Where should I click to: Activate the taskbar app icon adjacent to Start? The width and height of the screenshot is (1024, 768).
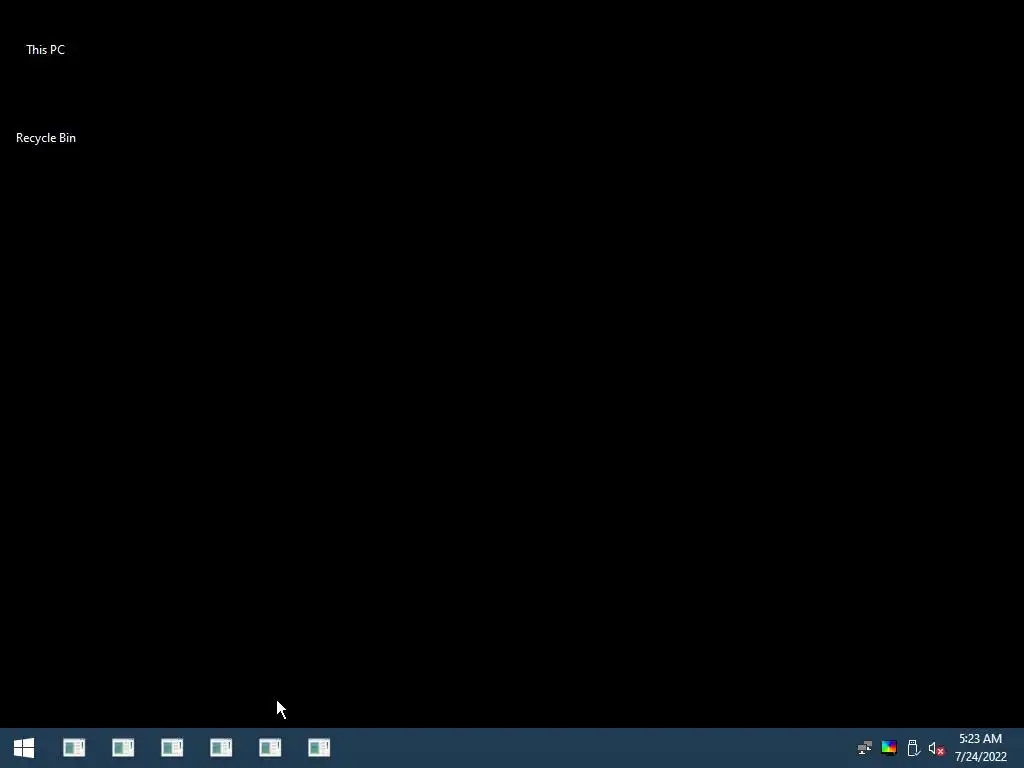point(74,748)
